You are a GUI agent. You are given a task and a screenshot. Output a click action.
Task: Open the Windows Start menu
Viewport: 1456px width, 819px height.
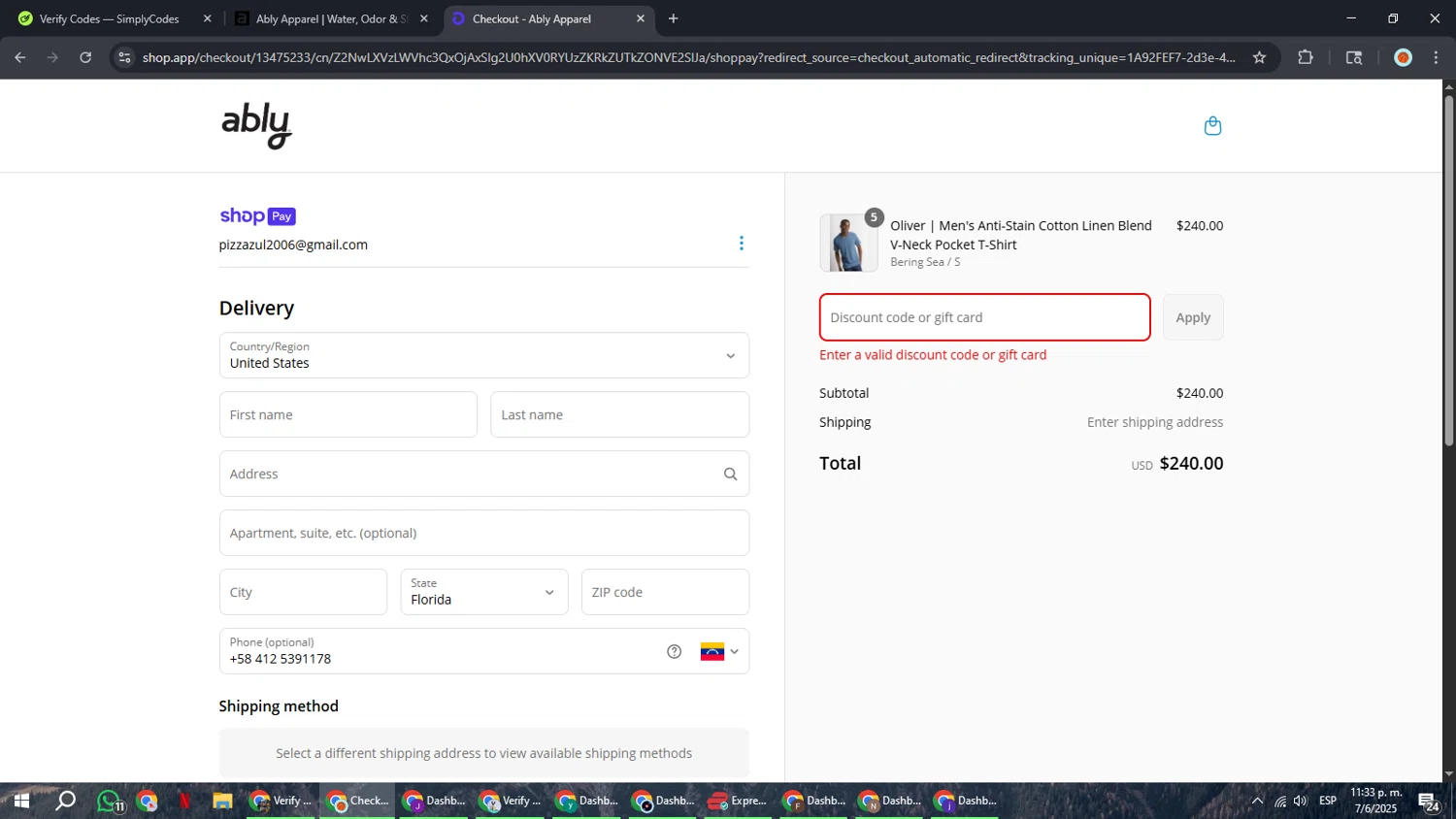21,802
